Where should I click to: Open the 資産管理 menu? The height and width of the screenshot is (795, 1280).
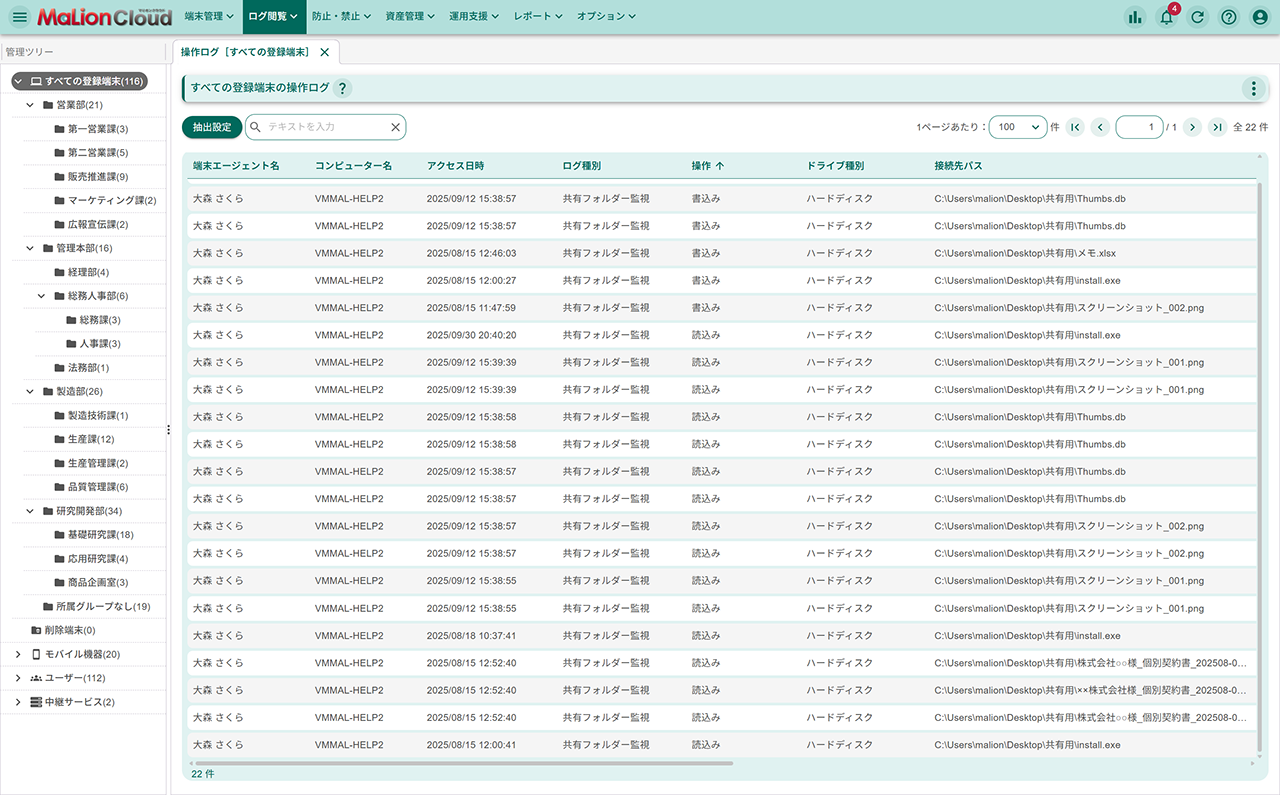point(410,17)
